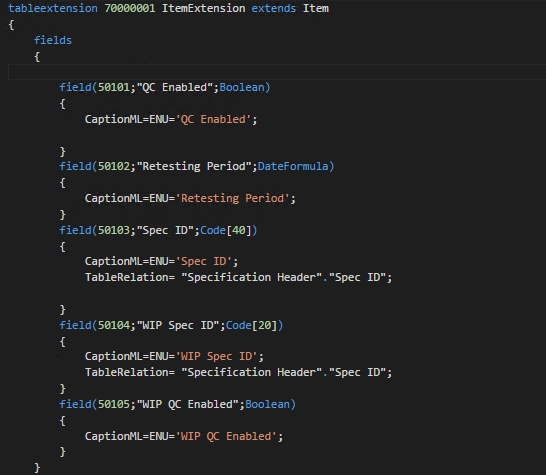Click the fields keyword
This screenshot has width=546, height=475.
coord(53,40)
